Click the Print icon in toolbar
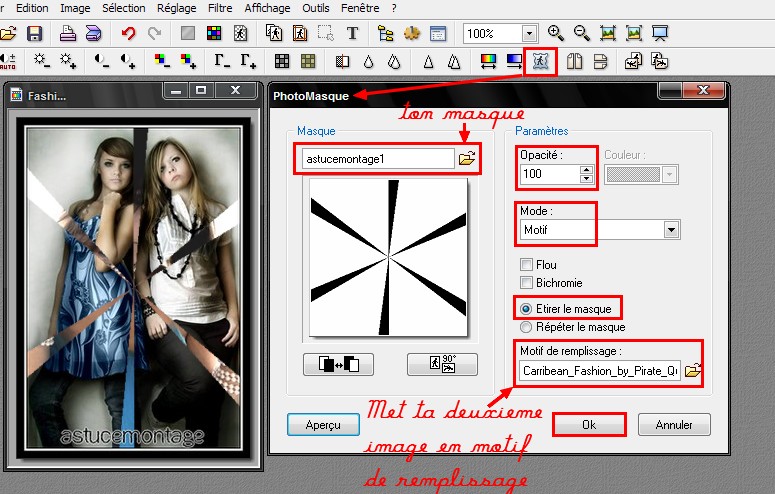Screen dimensions: 775x494 point(68,34)
